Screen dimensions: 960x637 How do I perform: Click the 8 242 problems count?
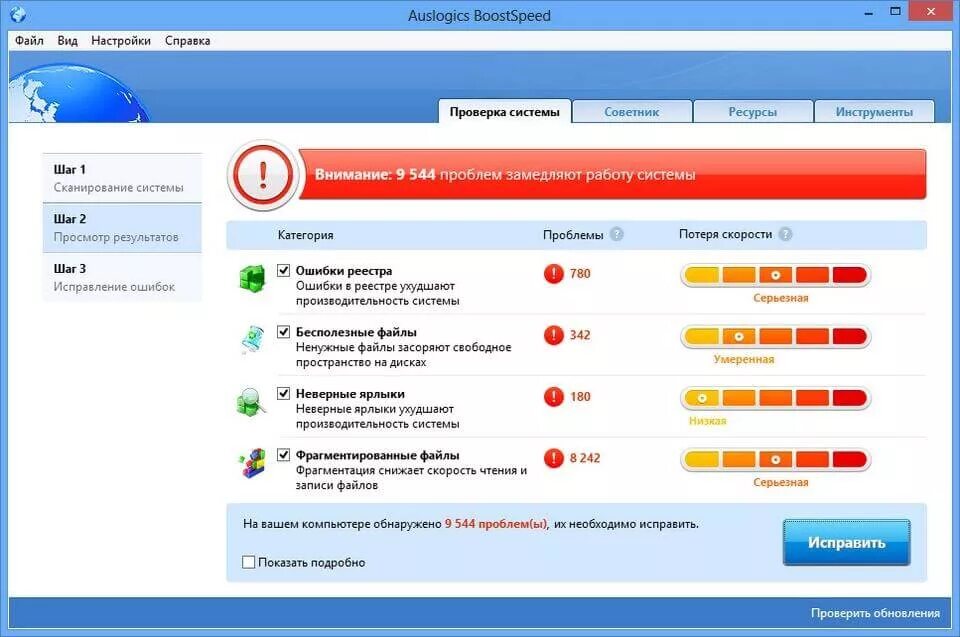click(x=585, y=458)
